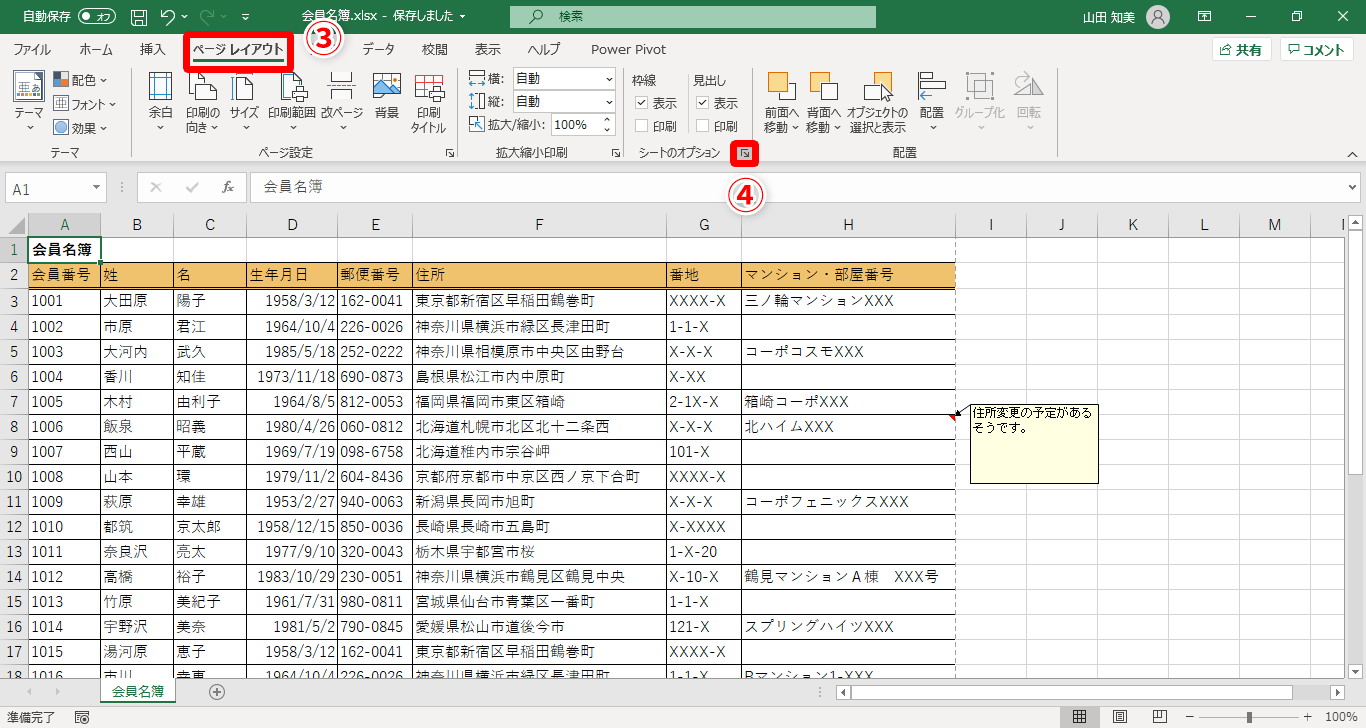The width and height of the screenshot is (1366, 728).
Task: Open the 拡大縮小印刷 dialog launcher
Action: pyautogui.click(x=616, y=153)
